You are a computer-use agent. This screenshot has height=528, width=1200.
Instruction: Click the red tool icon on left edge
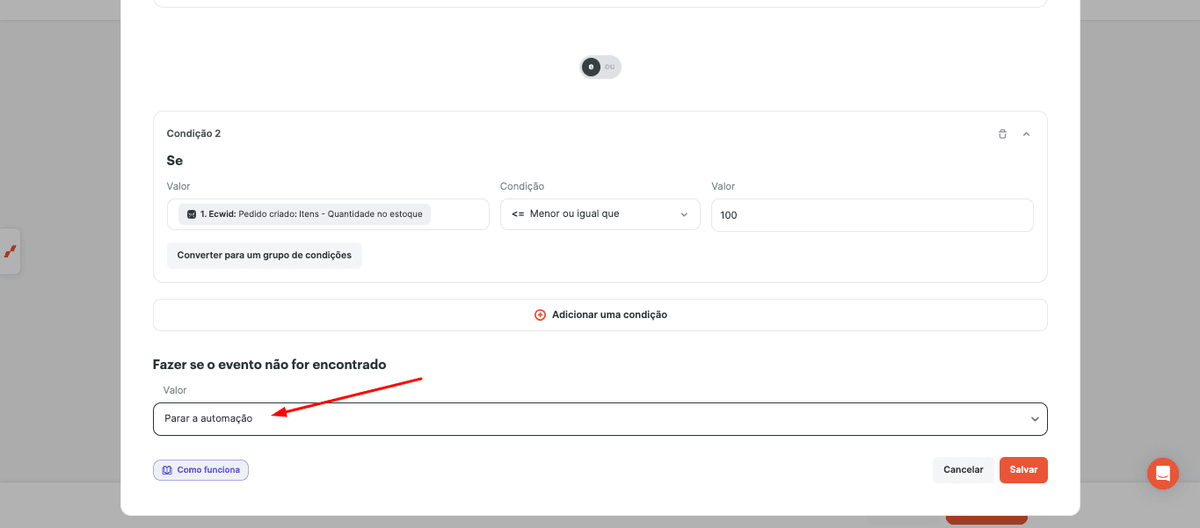tap(10, 251)
